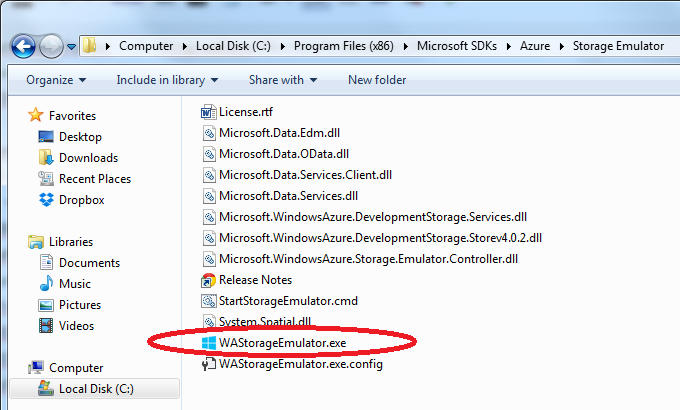Click the Computer icon in navigation pane
This screenshot has width=680, height=410.
[36, 367]
